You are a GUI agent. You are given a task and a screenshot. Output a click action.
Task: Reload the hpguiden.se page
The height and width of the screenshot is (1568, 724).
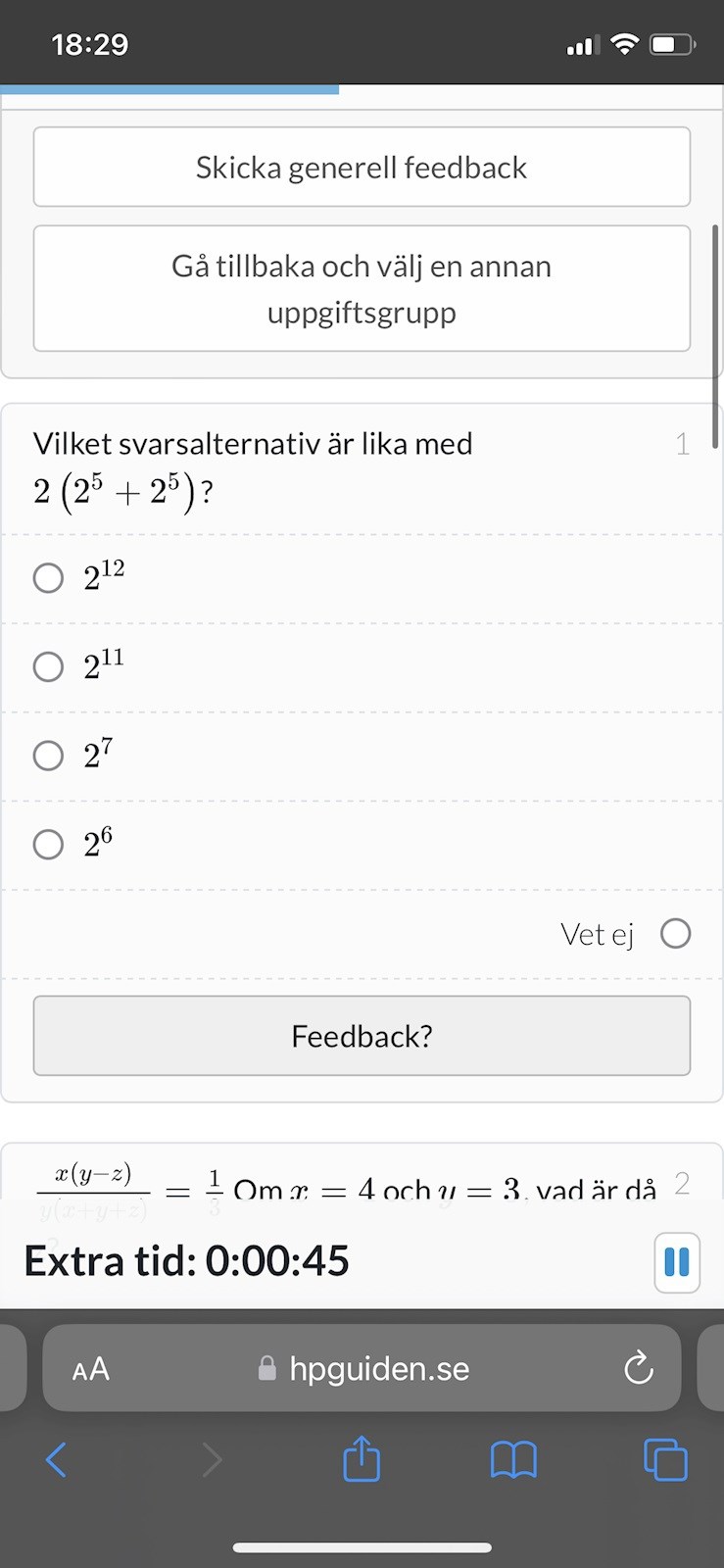click(x=639, y=1368)
